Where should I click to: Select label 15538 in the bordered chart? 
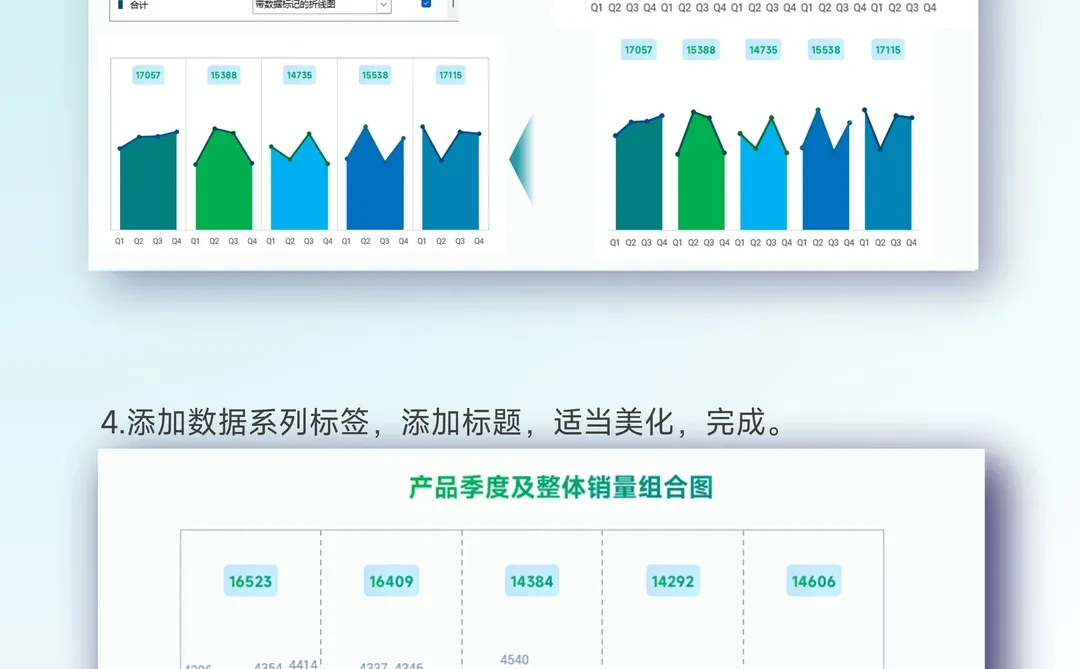coord(375,75)
